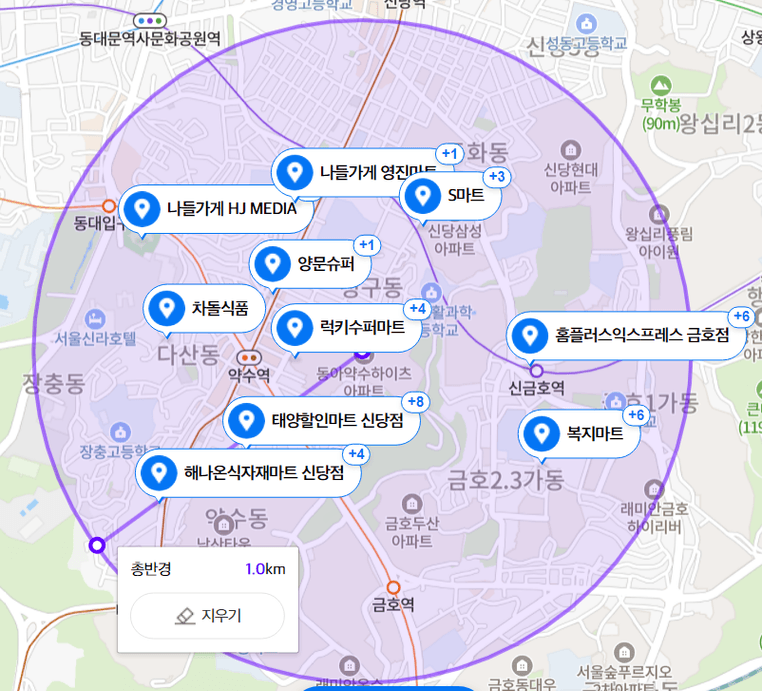Open the 나들가게 HJ MEDIA label
The height and width of the screenshot is (691, 762).
click(231, 209)
